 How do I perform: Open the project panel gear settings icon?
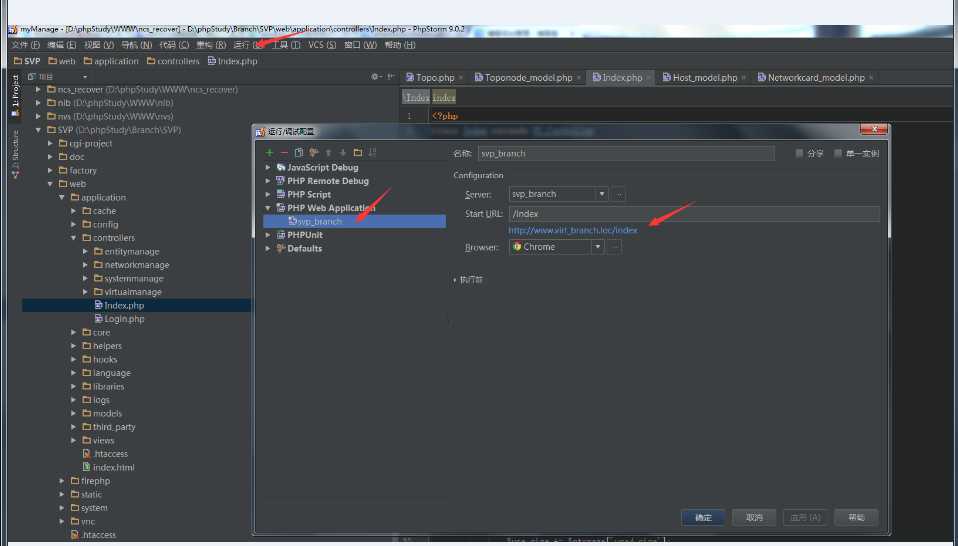point(375,77)
